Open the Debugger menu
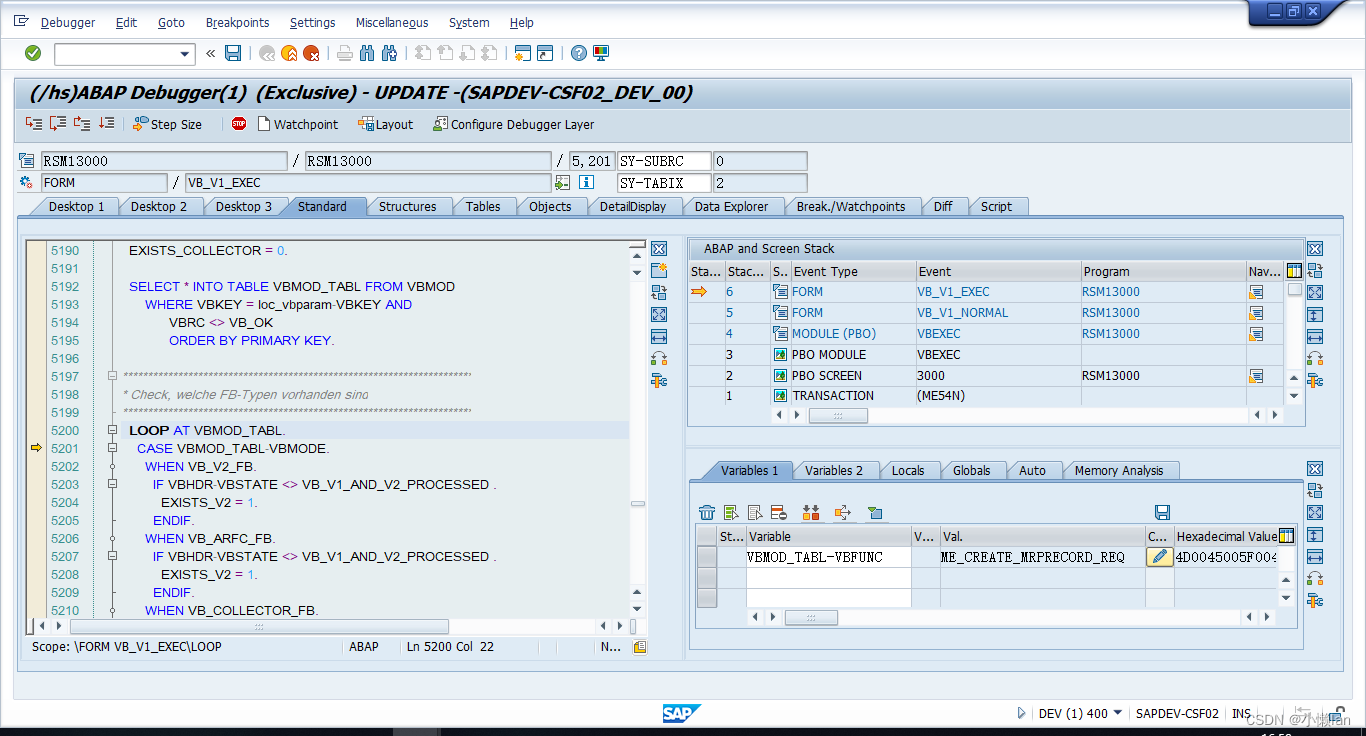 click(x=67, y=22)
